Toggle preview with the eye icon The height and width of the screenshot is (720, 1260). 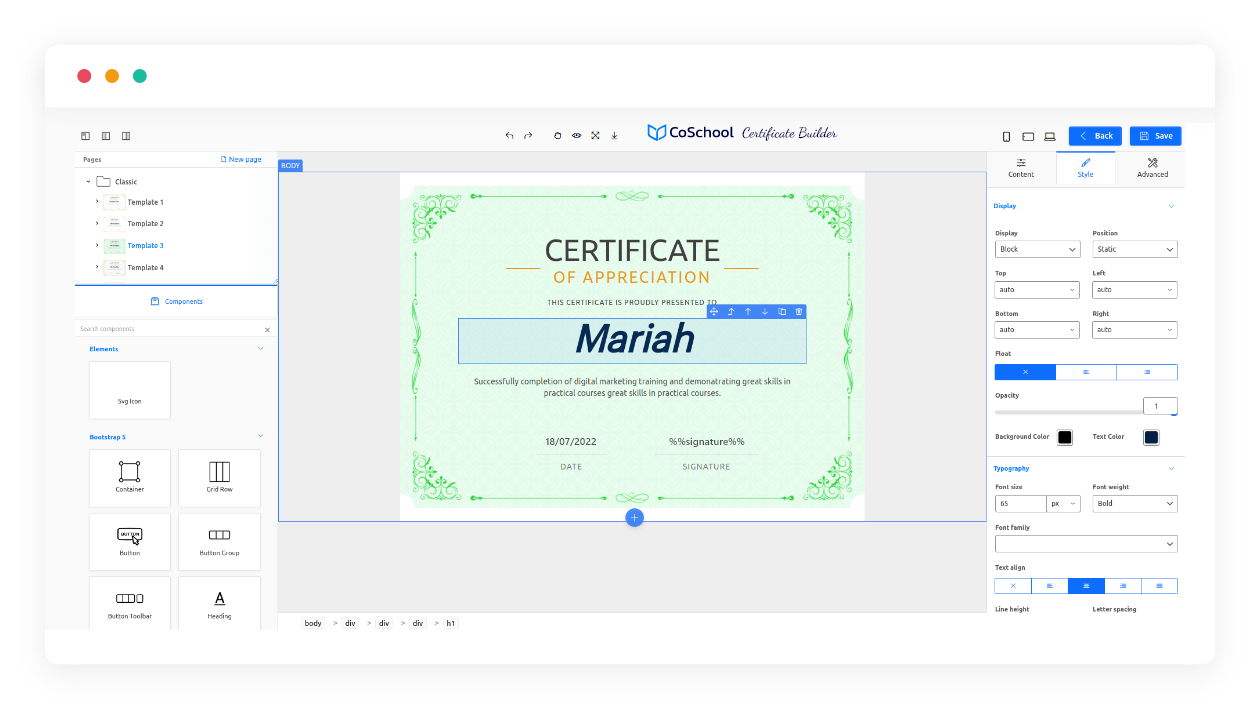point(576,136)
